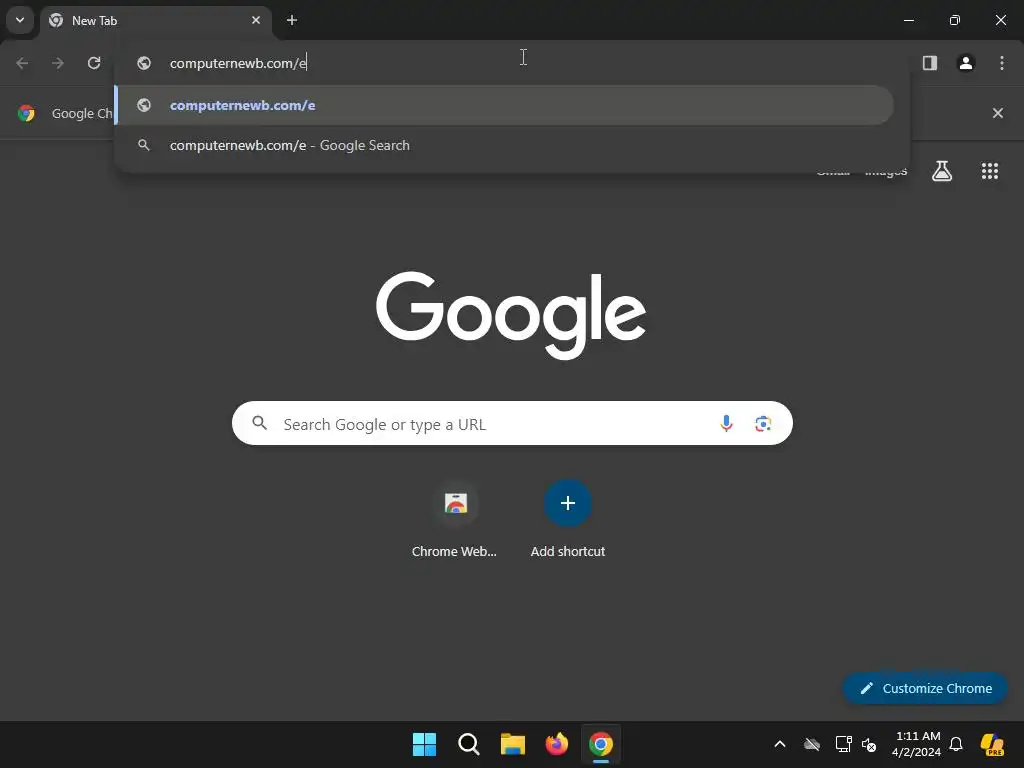This screenshot has height=768, width=1024.
Task: Click the muted volume tray icon
Action: coord(869,744)
